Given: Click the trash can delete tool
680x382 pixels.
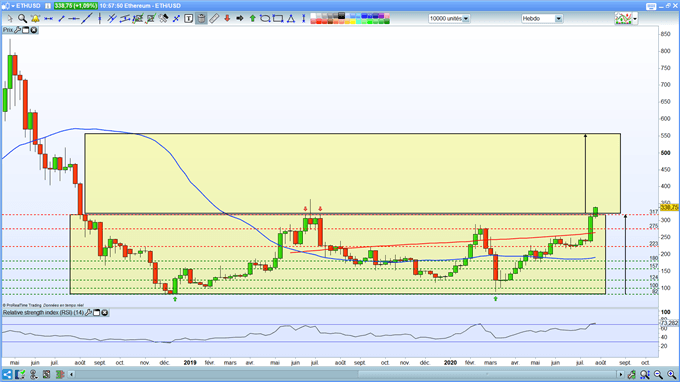Looking at the screenshot, I should click(201, 19).
